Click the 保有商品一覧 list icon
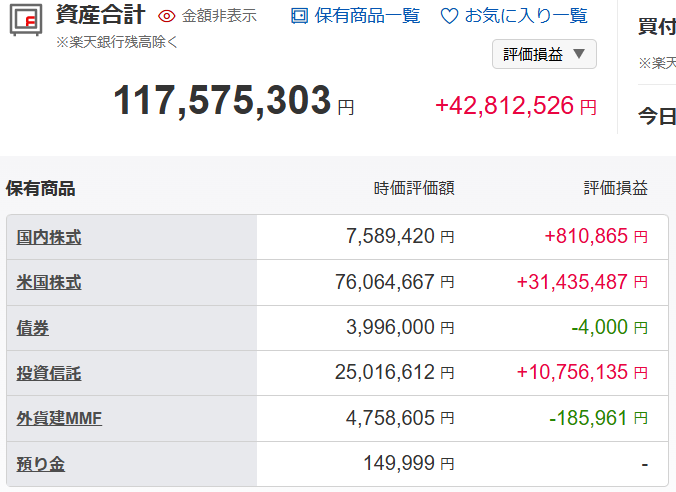This screenshot has width=676, height=492. pos(299,16)
